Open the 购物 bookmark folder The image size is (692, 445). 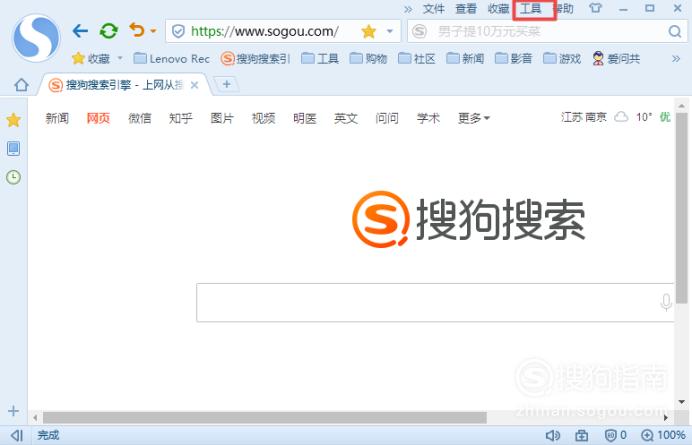tap(369, 58)
